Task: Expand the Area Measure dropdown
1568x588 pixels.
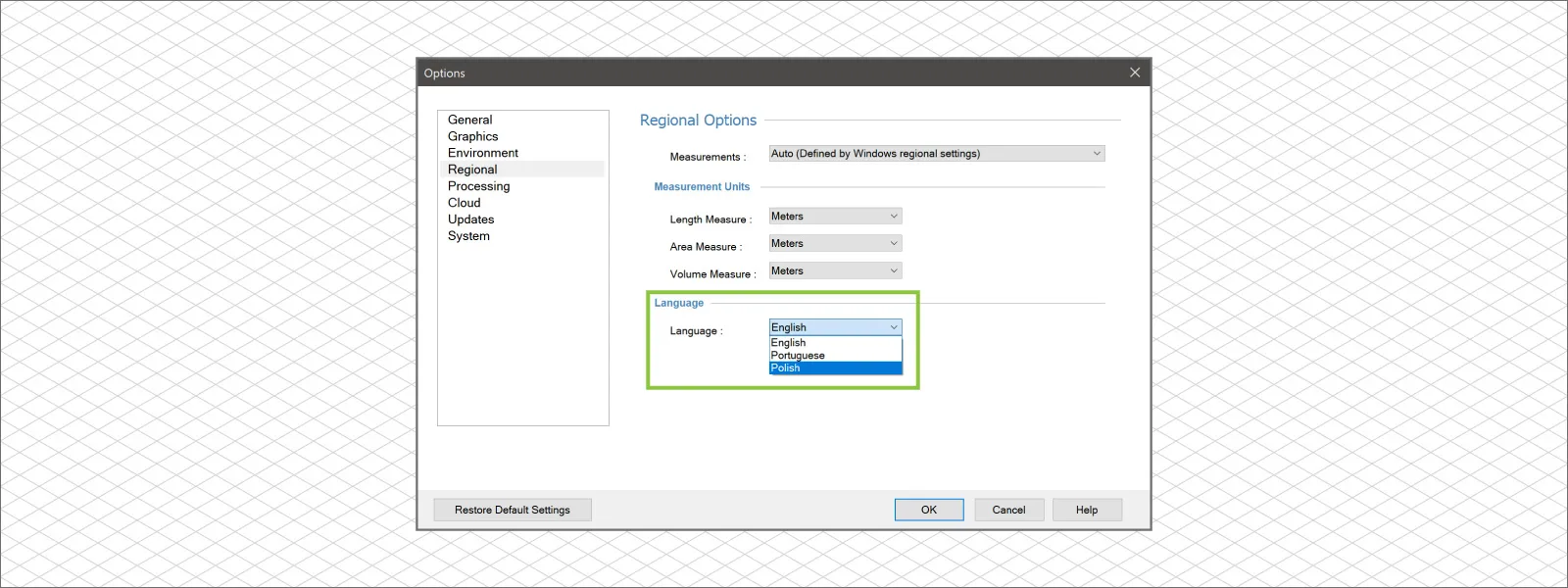Action: (x=835, y=243)
